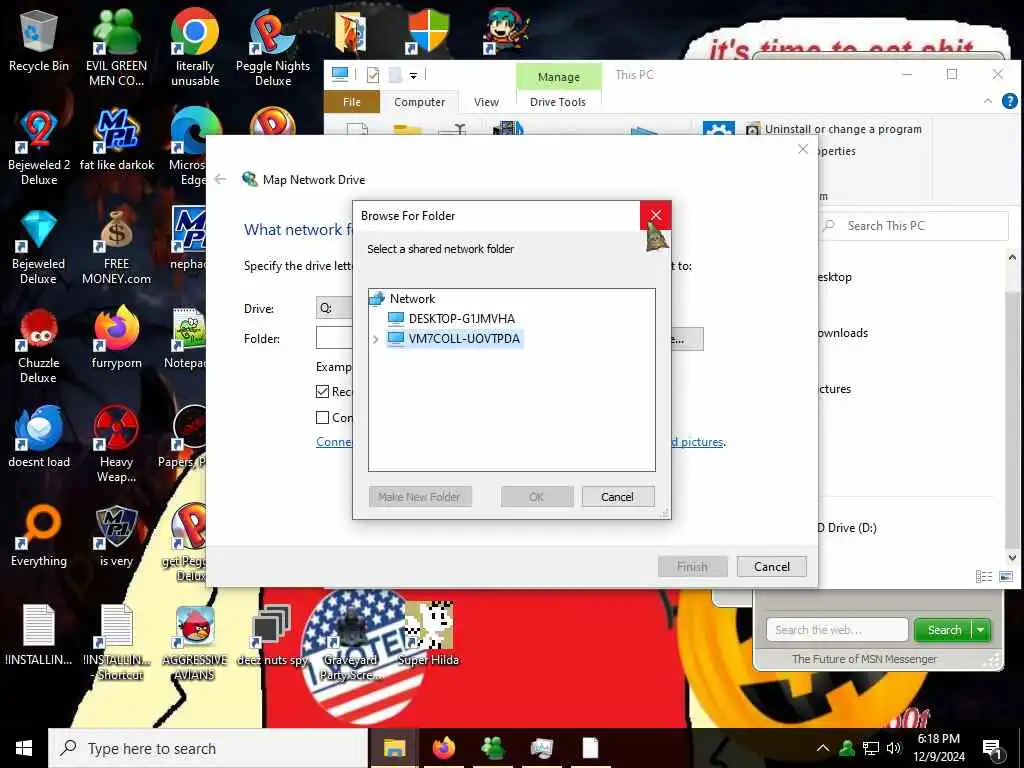The width and height of the screenshot is (1024, 768).
Task: Expand the VM7COLL-UOVTPDA tree node arrow
Action: (376, 339)
